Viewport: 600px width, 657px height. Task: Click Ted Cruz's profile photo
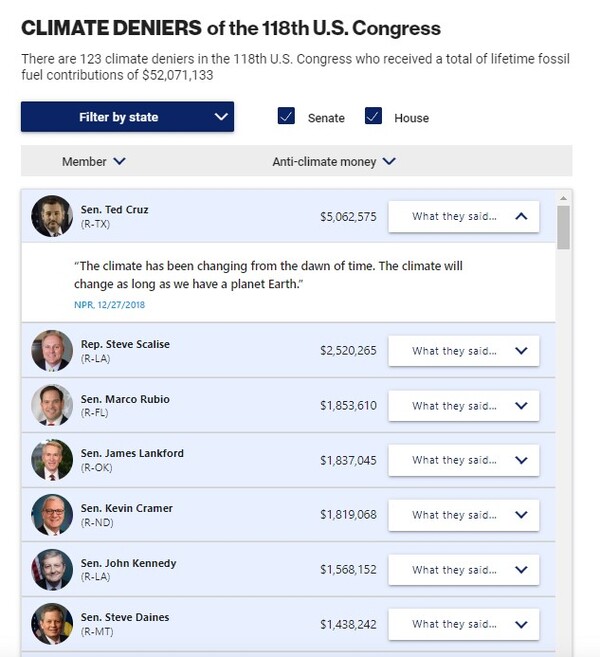(x=52, y=216)
